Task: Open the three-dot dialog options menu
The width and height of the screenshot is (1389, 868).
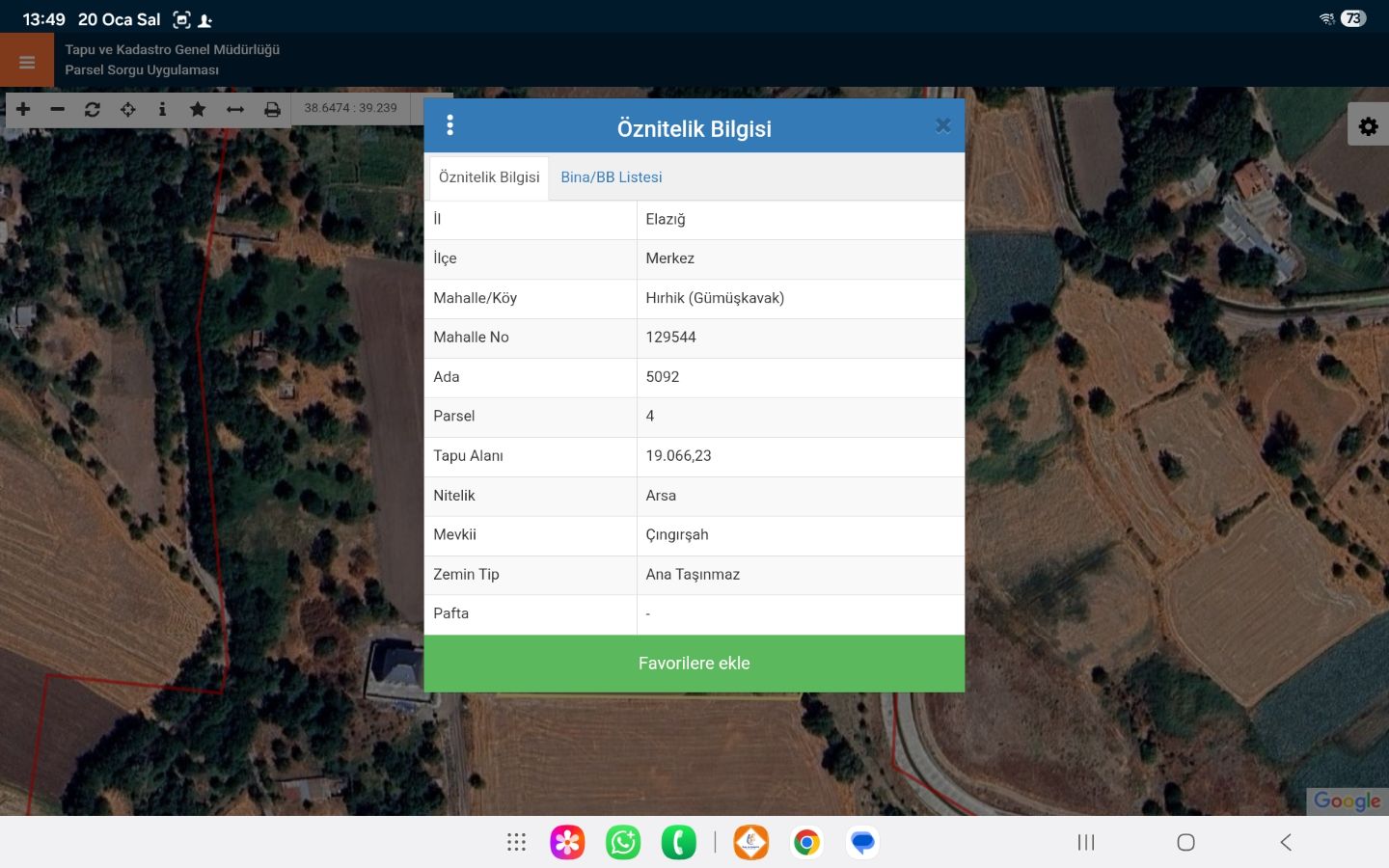Action: pyautogui.click(x=449, y=125)
